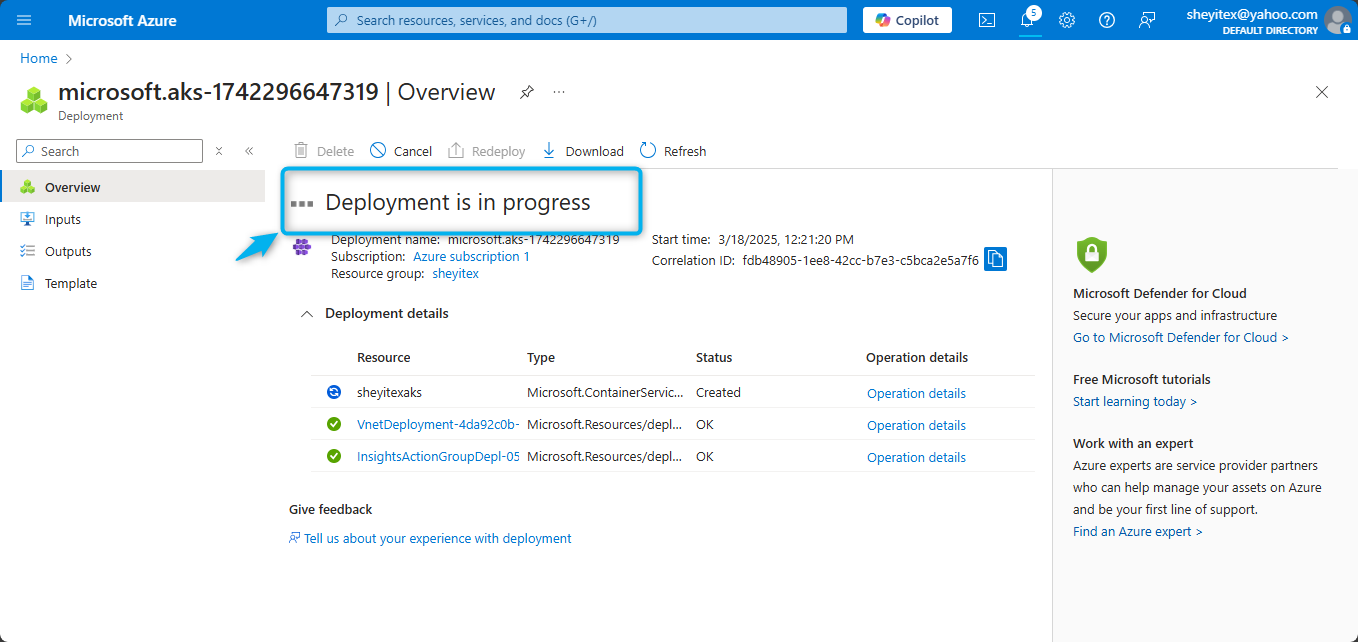Click the Microsoft.ContainerServic... type cell

coord(606,393)
